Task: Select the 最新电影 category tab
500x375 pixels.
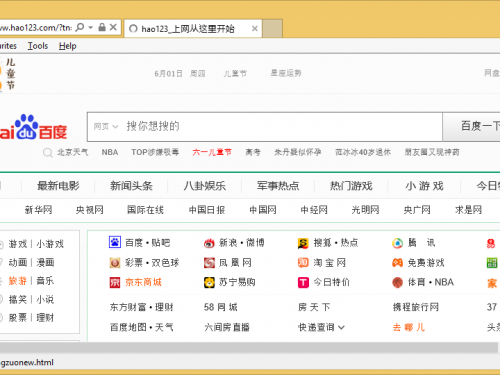Action: tap(58, 186)
